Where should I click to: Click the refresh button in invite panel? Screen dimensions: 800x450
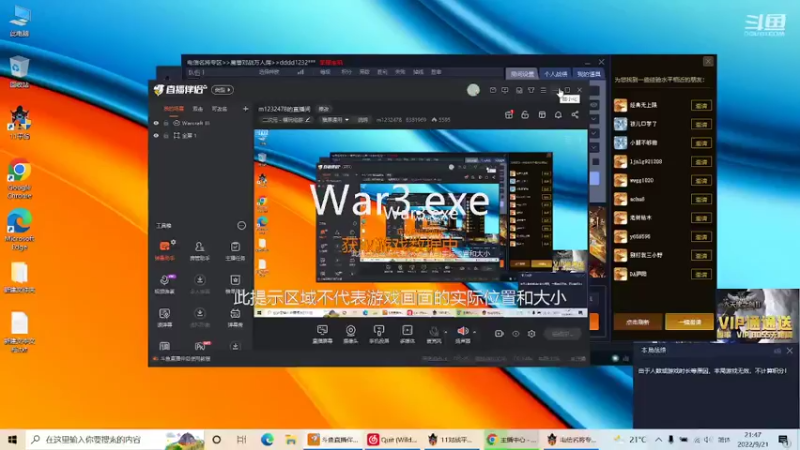click(638, 322)
